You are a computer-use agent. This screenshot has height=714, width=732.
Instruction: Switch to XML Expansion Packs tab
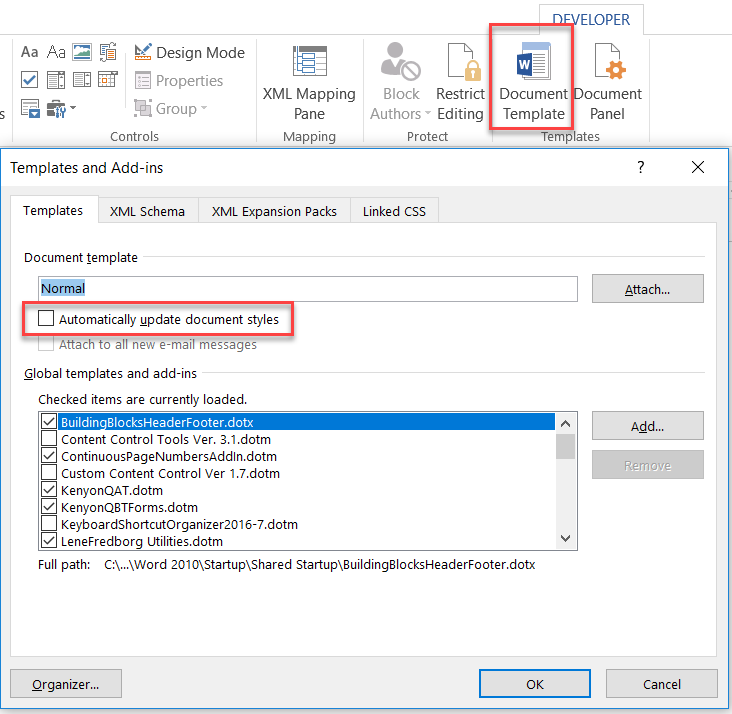click(x=274, y=212)
